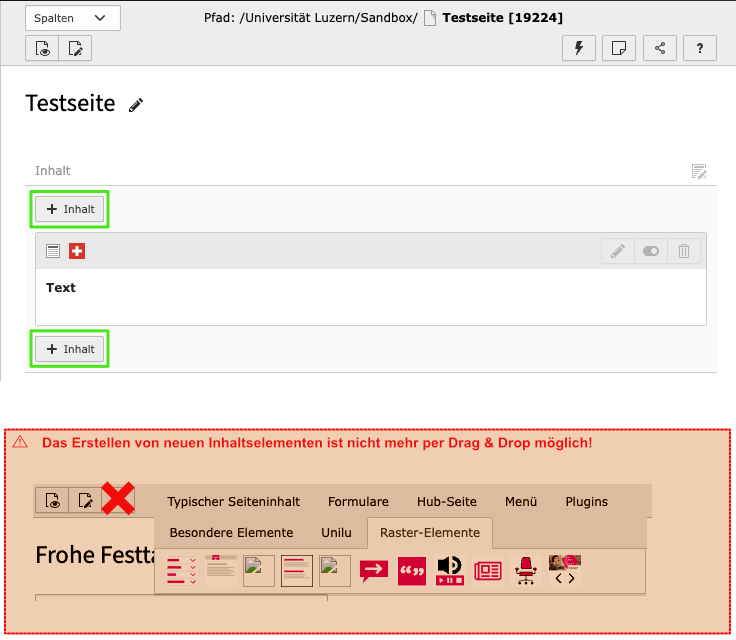
Task: Open the Besondere Elemente tab
Action: [231, 532]
